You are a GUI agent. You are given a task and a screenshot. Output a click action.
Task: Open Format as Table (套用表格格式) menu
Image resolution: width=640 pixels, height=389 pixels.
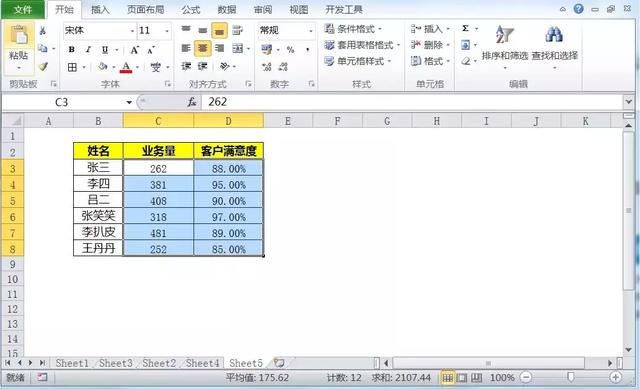tap(362, 45)
